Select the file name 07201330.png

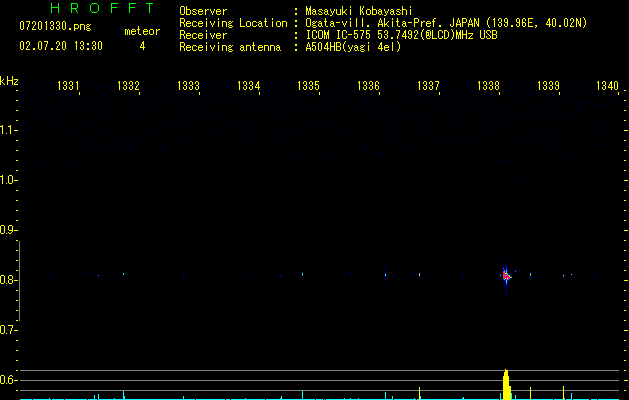tap(55, 27)
